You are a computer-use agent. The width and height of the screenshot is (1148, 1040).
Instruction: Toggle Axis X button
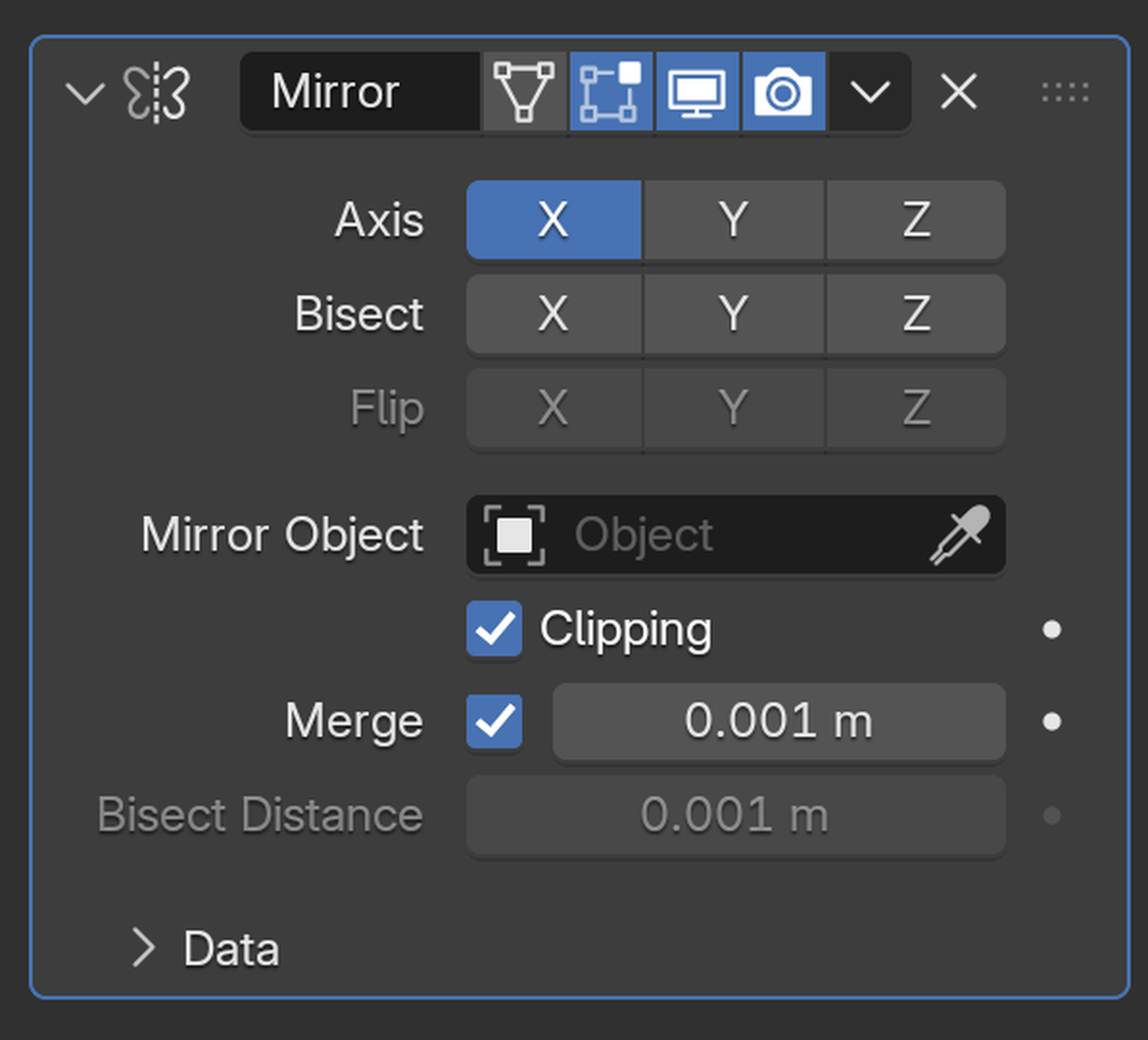point(554,220)
